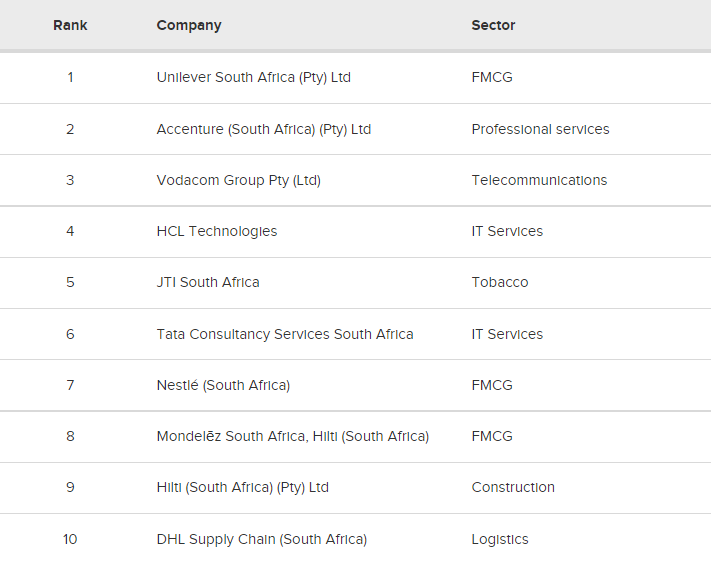711x564 pixels.
Task: Open DHL Supply Chain (South Africa)
Action: tap(262, 540)
